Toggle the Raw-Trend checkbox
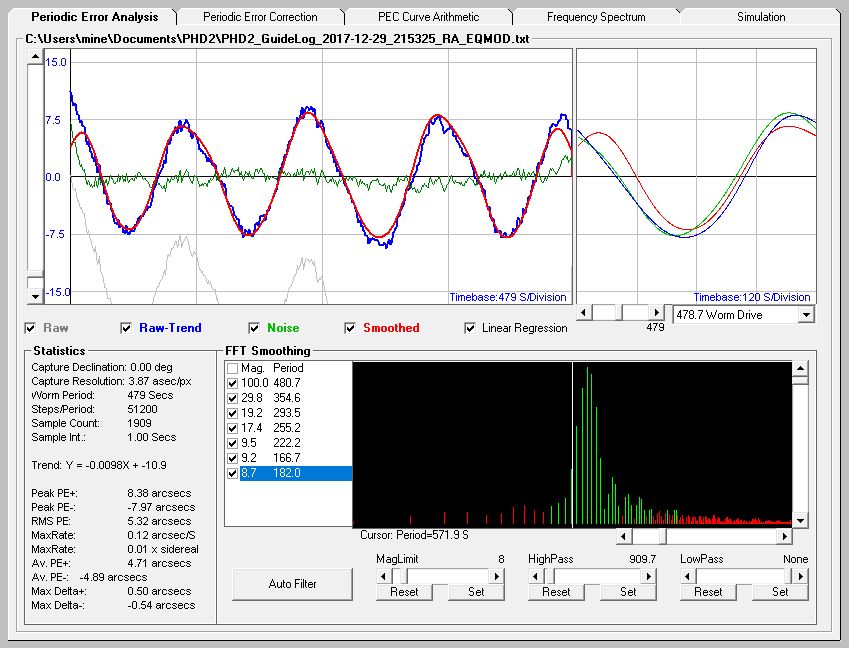The height and width of the screenshot is (648, 849). (127, 328)
